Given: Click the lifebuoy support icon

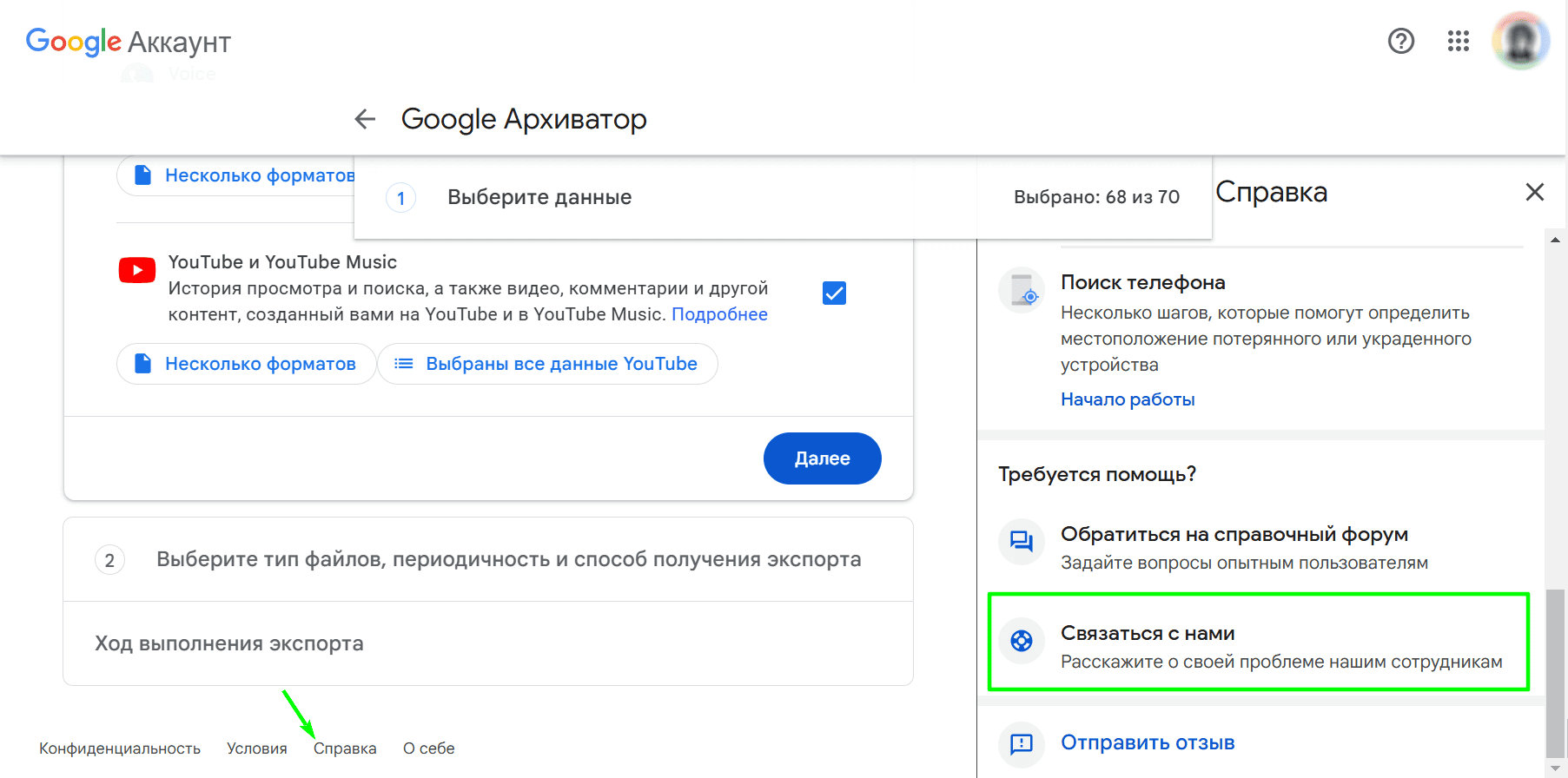Looking at the screenshot, I should (1022, 641).
